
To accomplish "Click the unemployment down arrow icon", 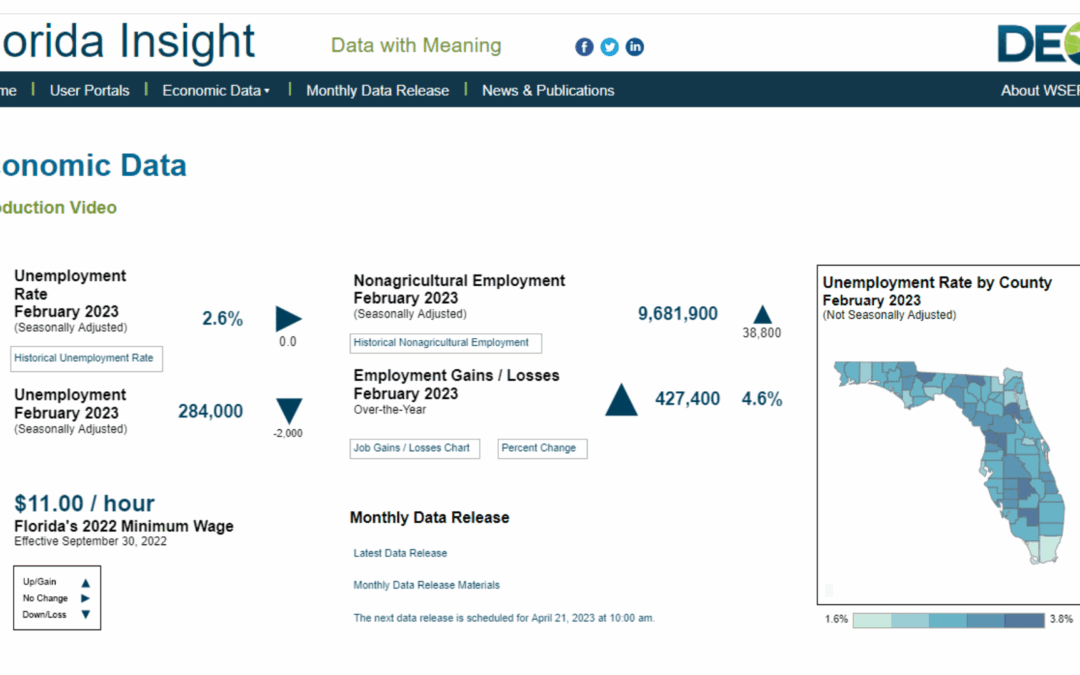I will [289, 410].
